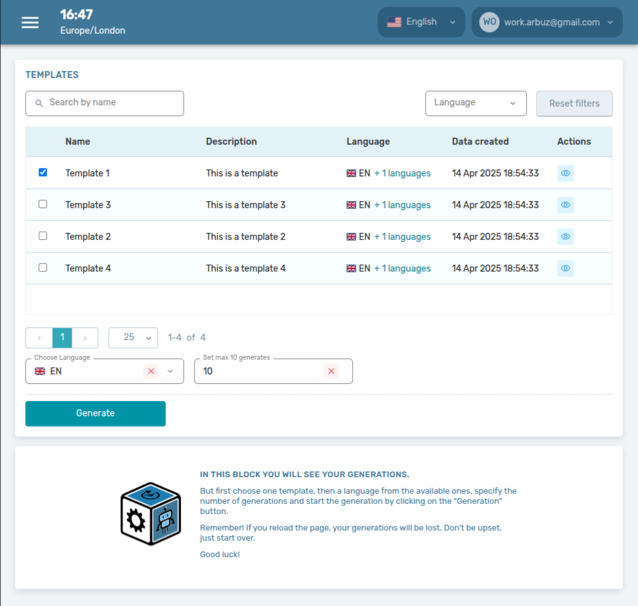Clear the max generates value
Screen dimensions: 638x606
[331, 371]
